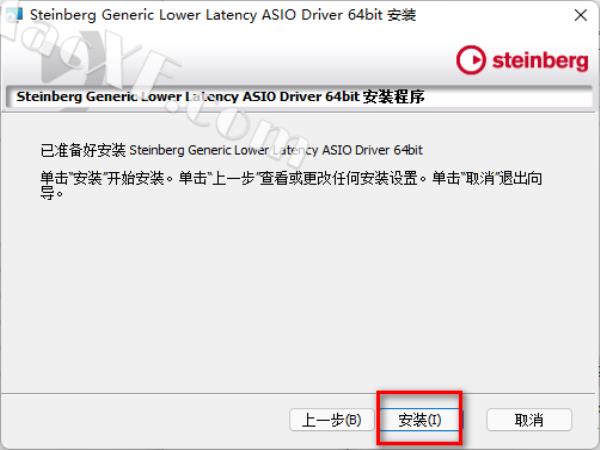Click the 已准备好安装 ready message line
The height and width of the screenshot is (450, 600).
(x=232, y=150)
